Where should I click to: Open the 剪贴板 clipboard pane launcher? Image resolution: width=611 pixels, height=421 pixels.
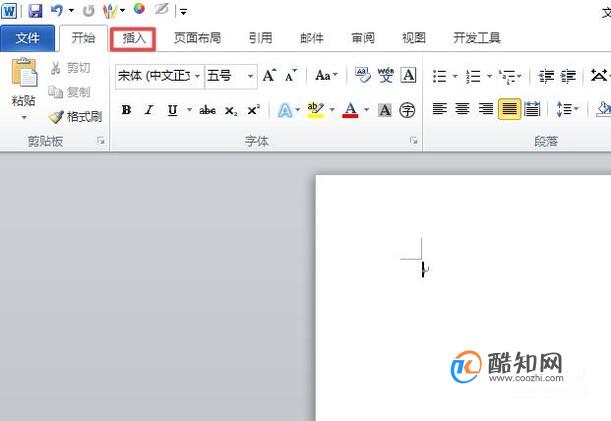(101, 141)
